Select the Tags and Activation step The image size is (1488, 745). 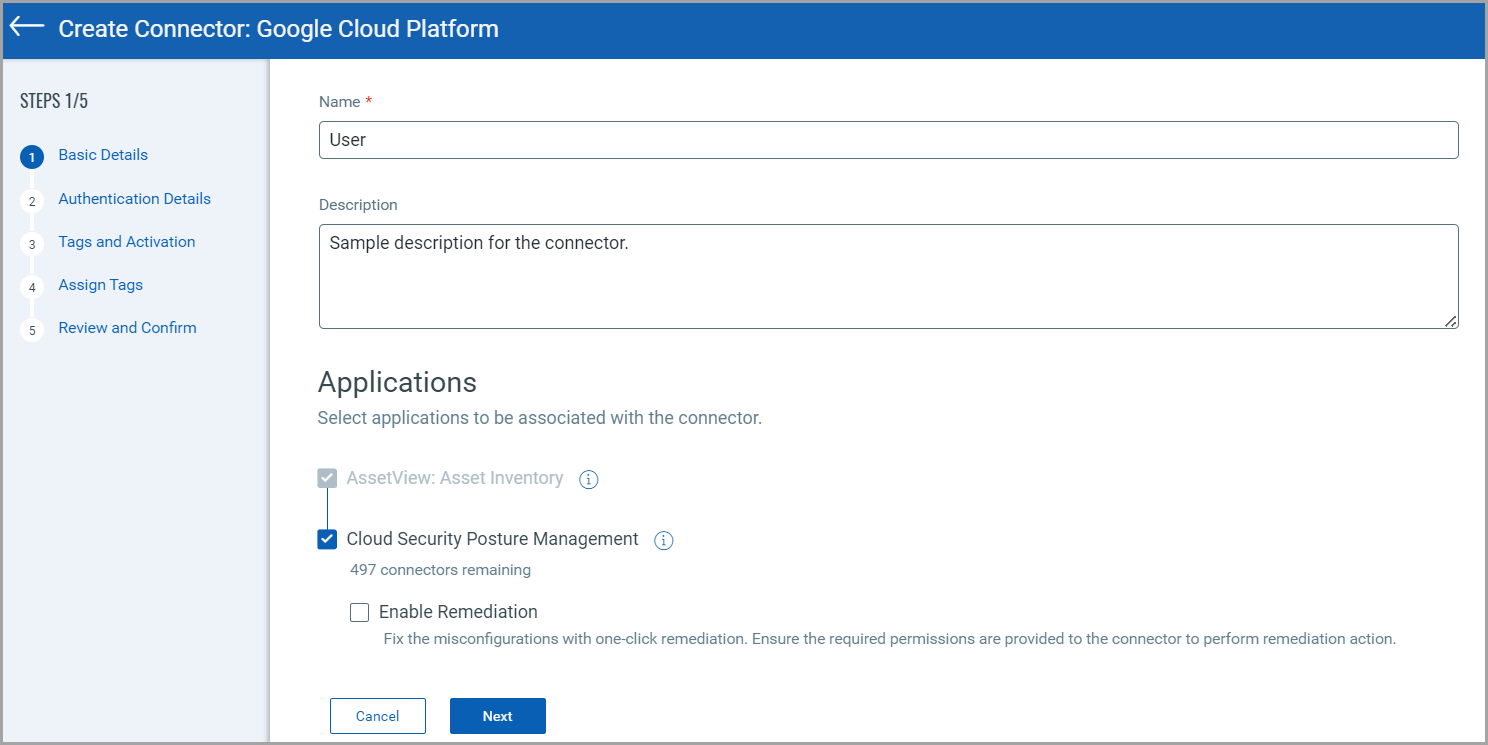click(127, 242)
